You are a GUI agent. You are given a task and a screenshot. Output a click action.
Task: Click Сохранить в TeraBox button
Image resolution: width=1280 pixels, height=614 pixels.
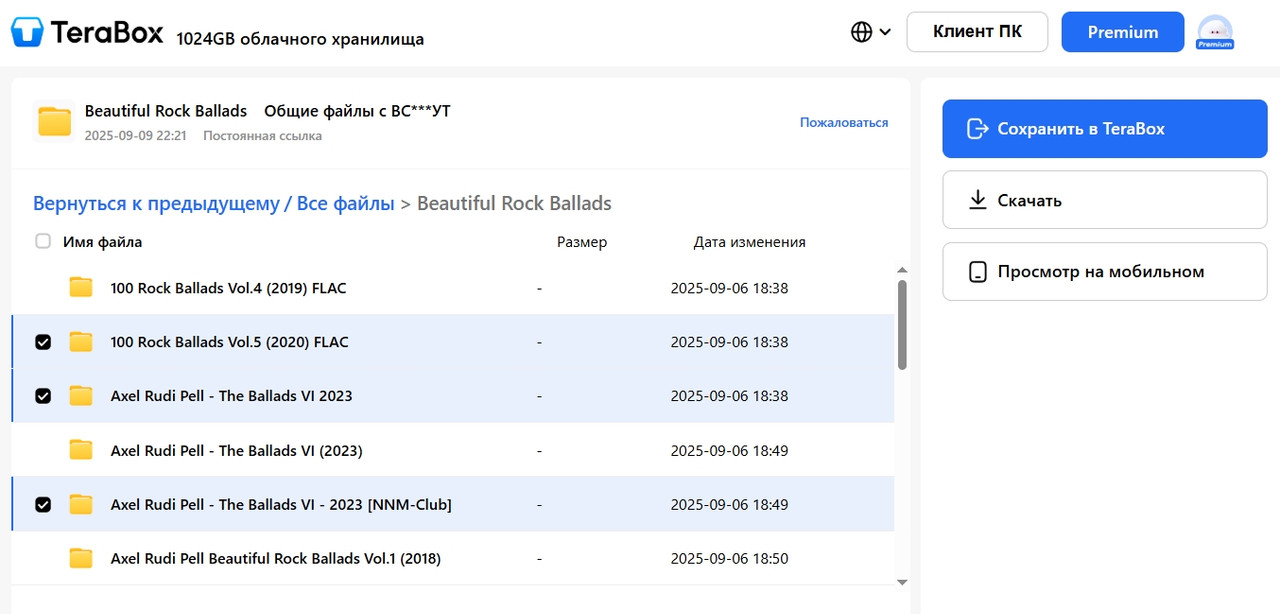1105,129
